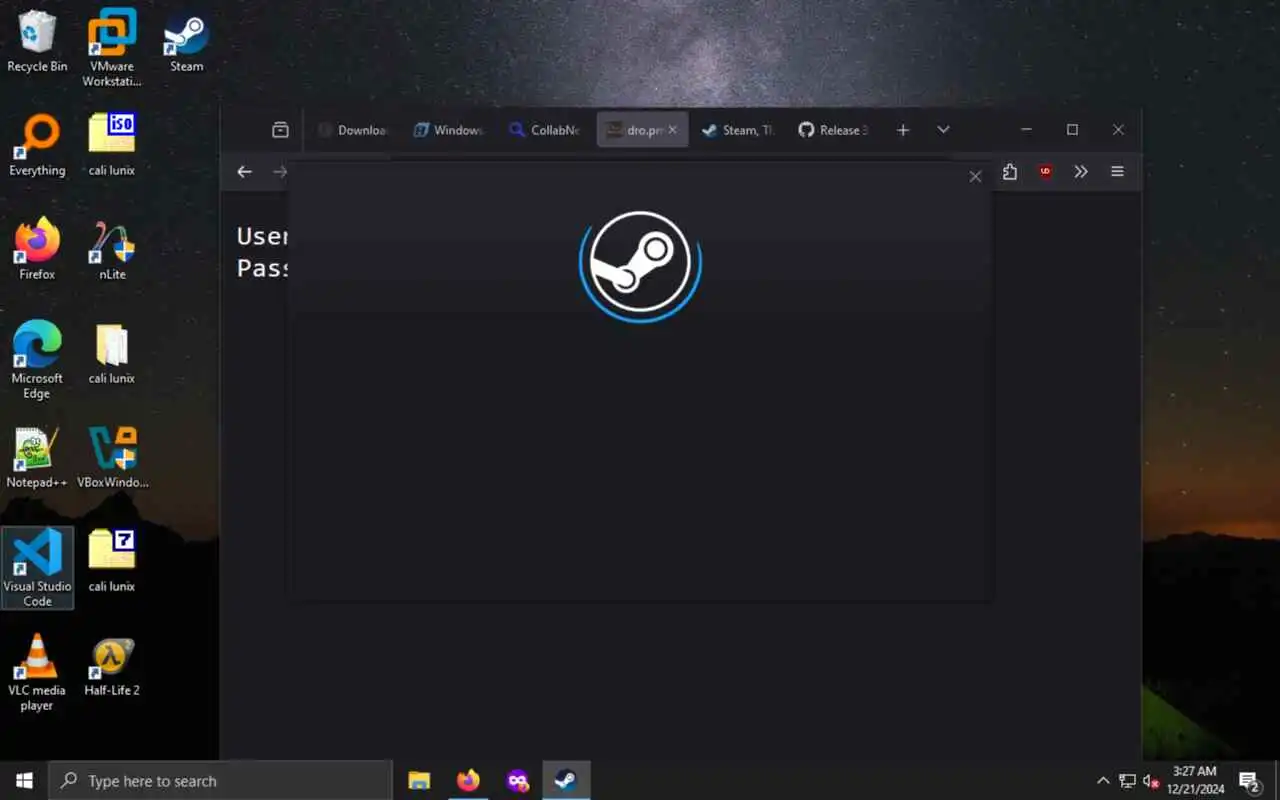Open the Windows Start menu

tap(24, 781)
